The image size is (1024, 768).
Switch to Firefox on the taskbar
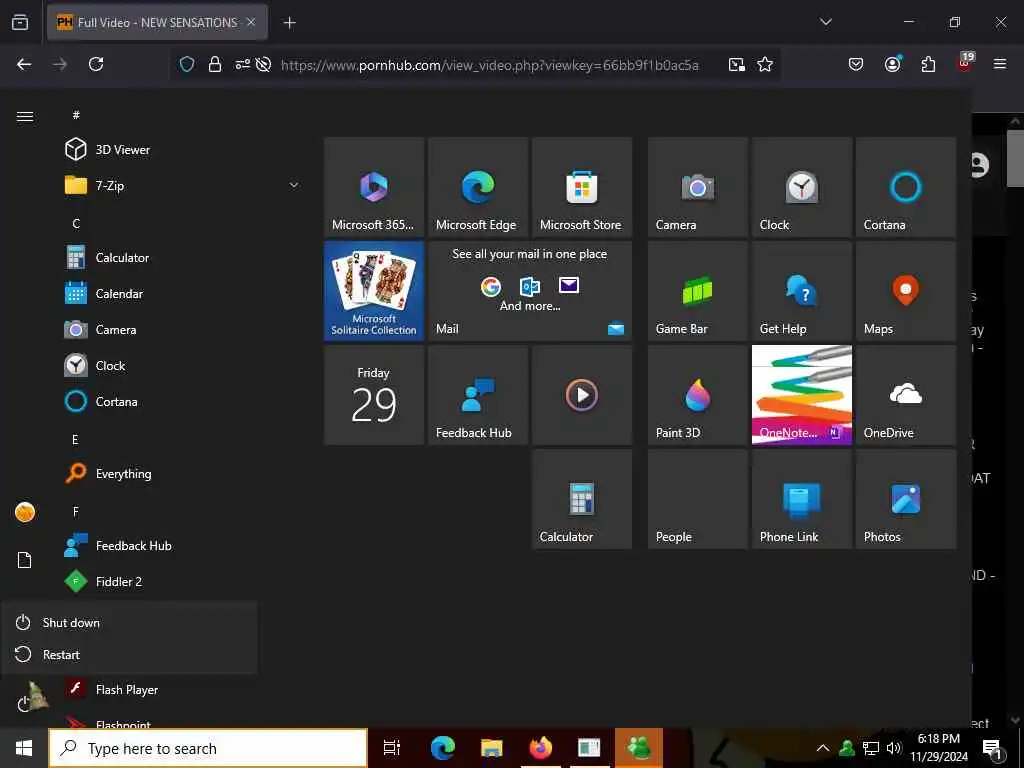[541, 748]
